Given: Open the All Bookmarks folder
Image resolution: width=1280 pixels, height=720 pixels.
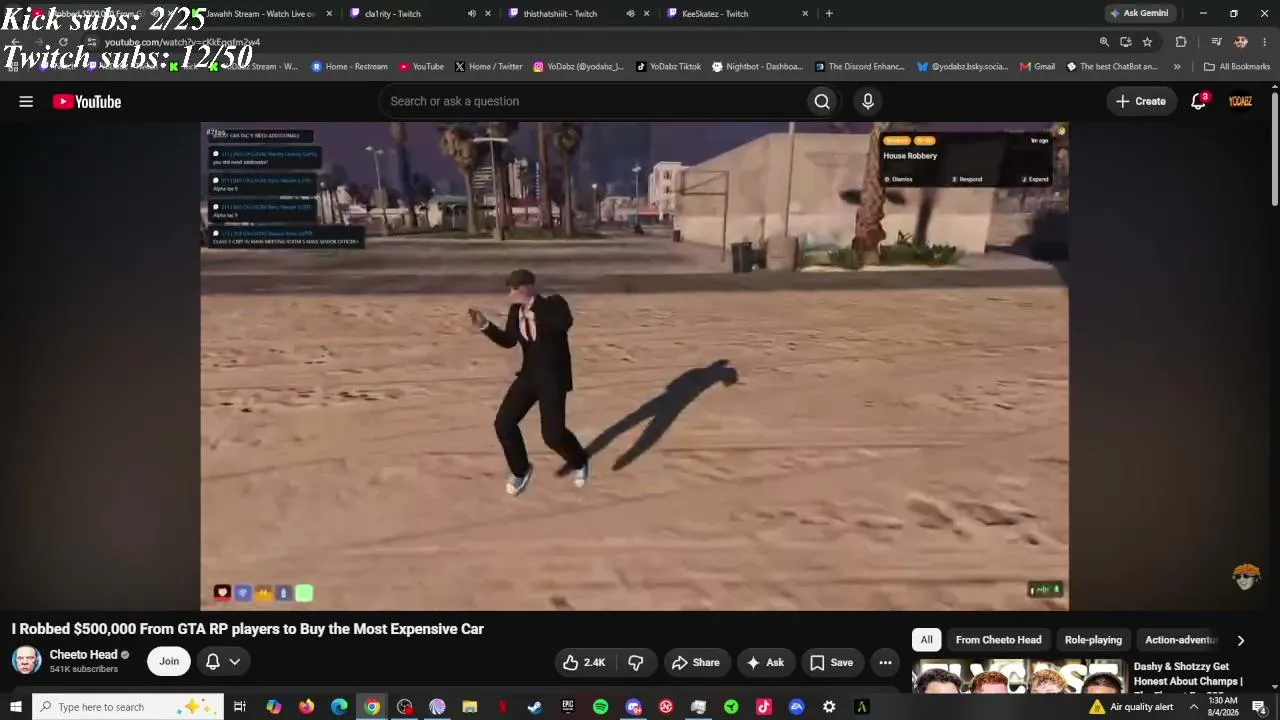Looking at the screenshot, I should point(1237,67).
